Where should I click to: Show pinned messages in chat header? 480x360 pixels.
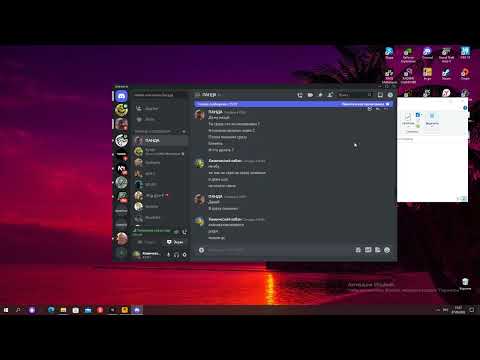point(320,95)
